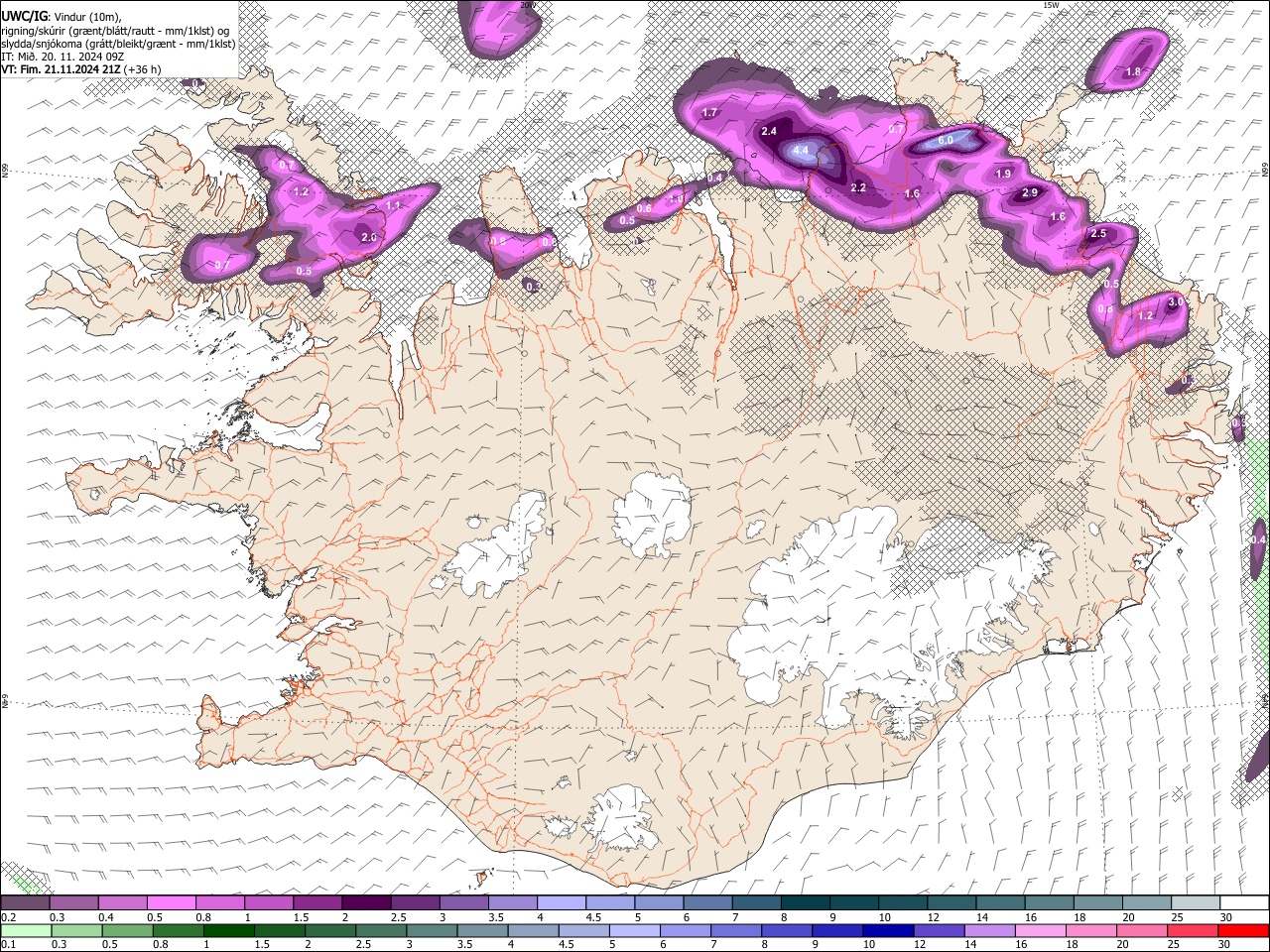
Task: Click the 1.1 value in the Westfjords area
Action: pos(393,205)
